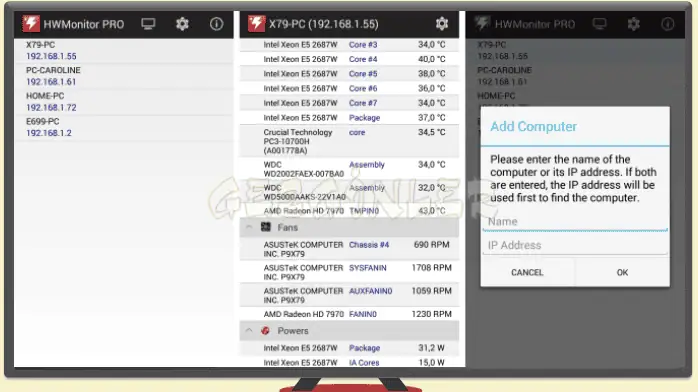Focus the Name field in Add Computer dialog
The image size is (698, 392).
click(575, 222)
